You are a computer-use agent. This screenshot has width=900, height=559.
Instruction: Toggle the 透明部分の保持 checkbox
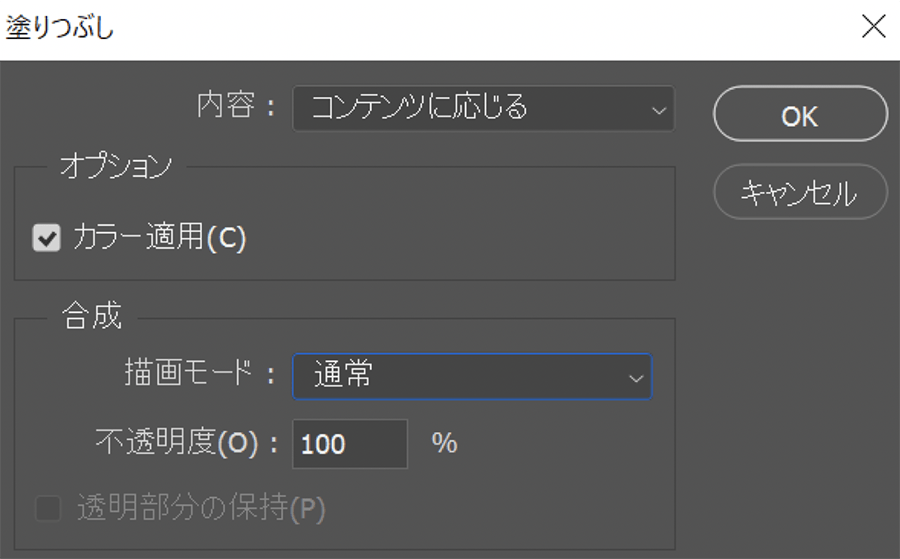click(47, 510)
